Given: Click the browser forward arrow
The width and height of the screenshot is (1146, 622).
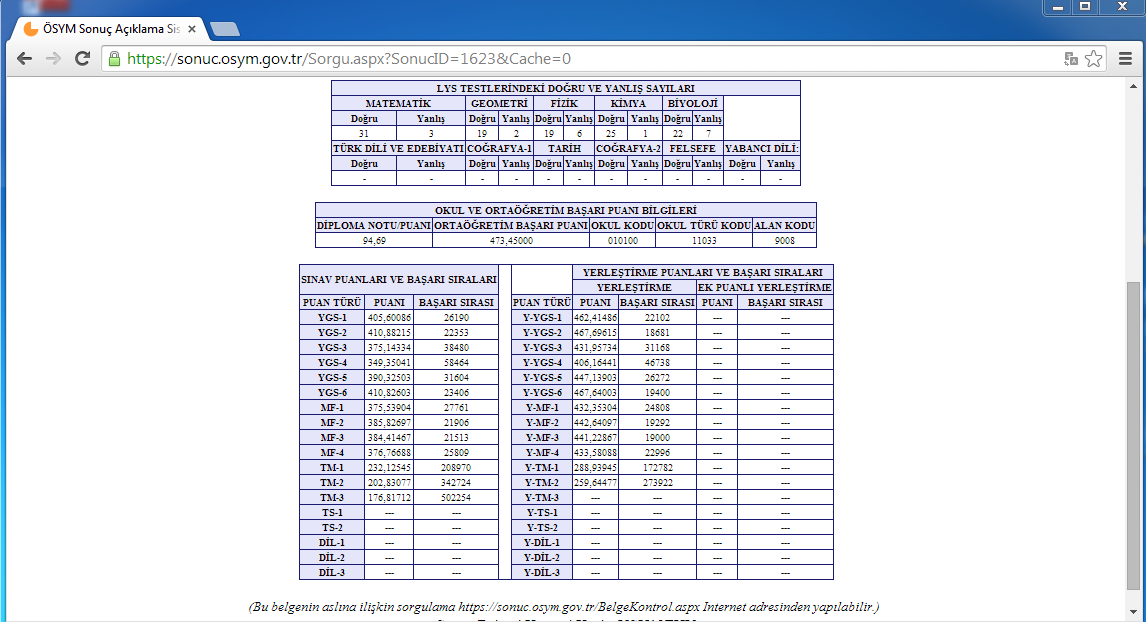Looking at the screenshot, I should [52, 59].
